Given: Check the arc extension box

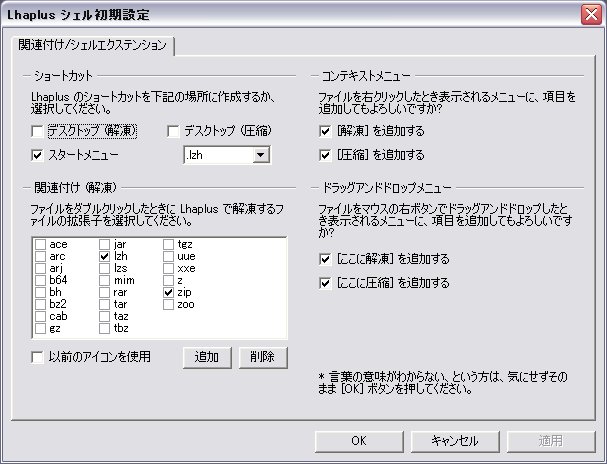Looking at the screenshot, I should pos(40,256).
